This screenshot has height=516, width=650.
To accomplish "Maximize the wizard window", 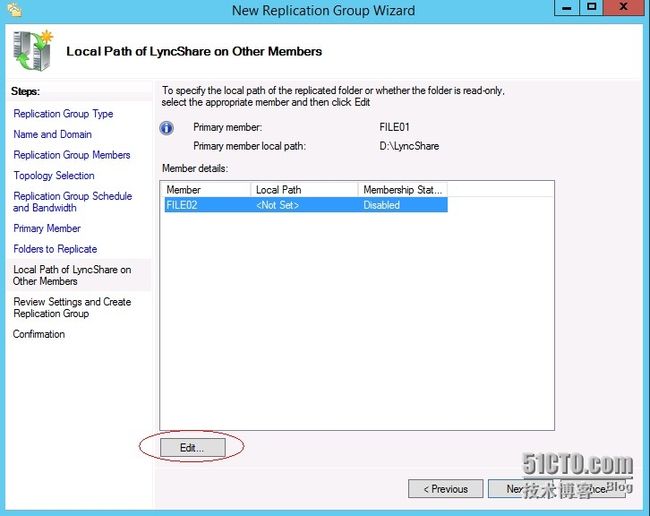I will (x=592, y=8).
